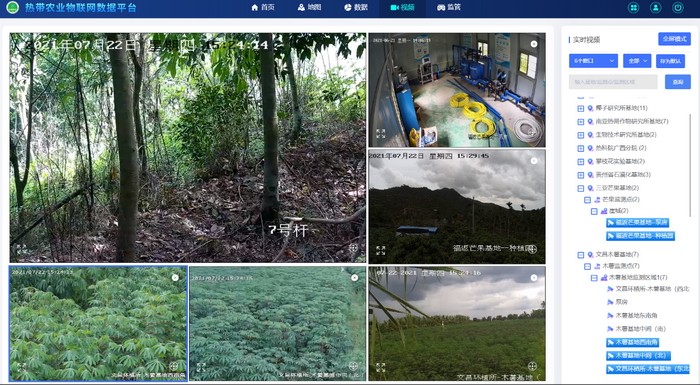Switch to the 数据 data tab
Image resolution: width=700 pixels, height=385 pixels.
(356, 8)
